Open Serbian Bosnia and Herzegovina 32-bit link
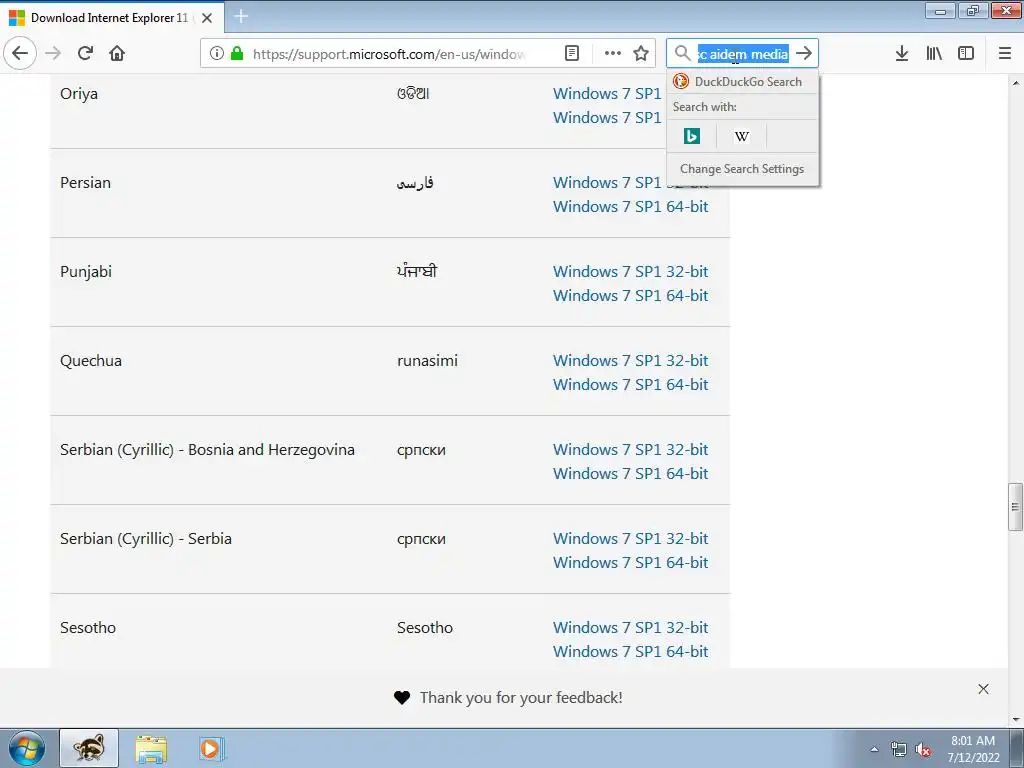Viewport: 1024px width, 768px height. click(x=630, y=449)
